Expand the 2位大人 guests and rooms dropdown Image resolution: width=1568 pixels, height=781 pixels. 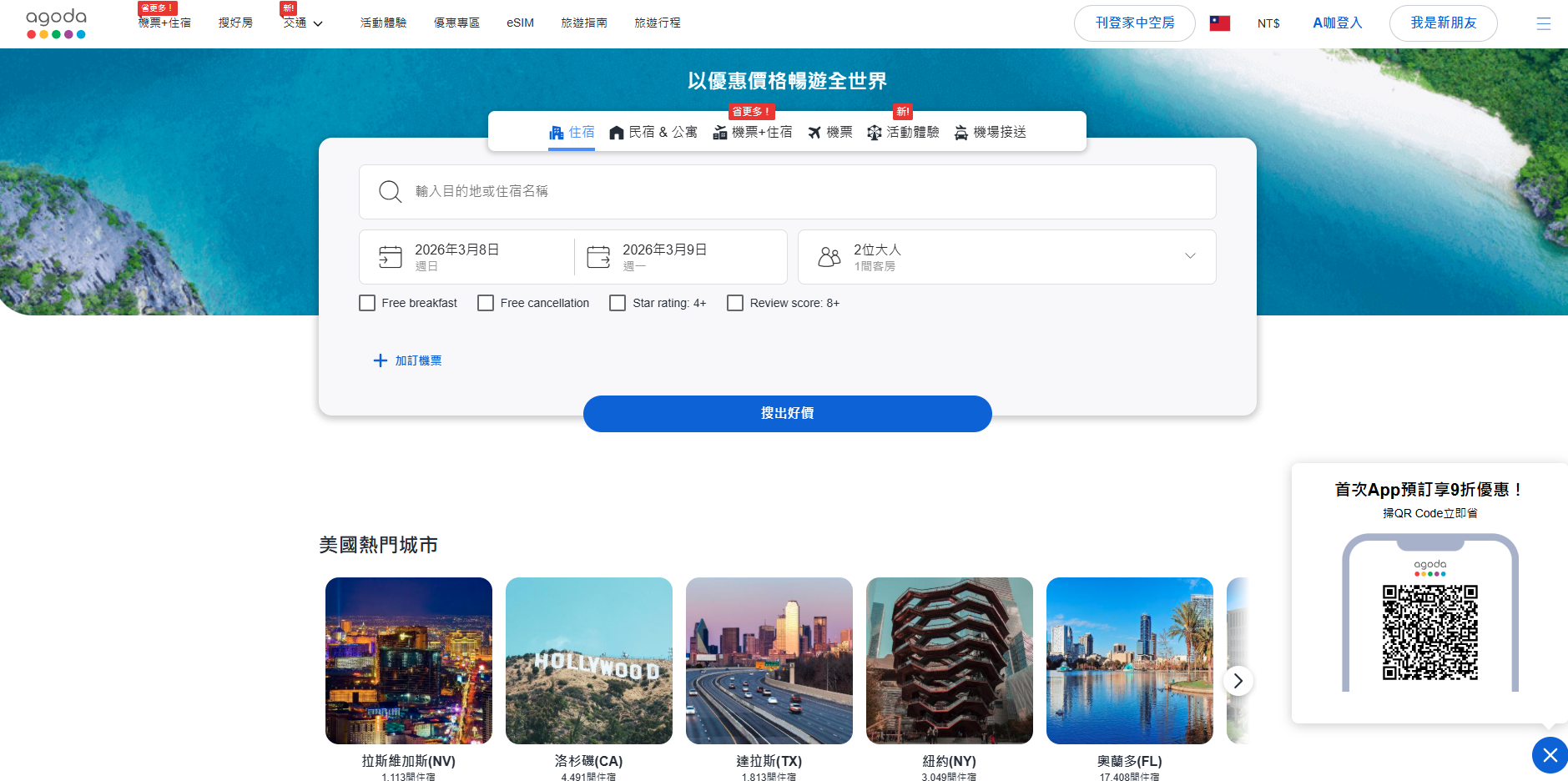tap(1189, 256)
